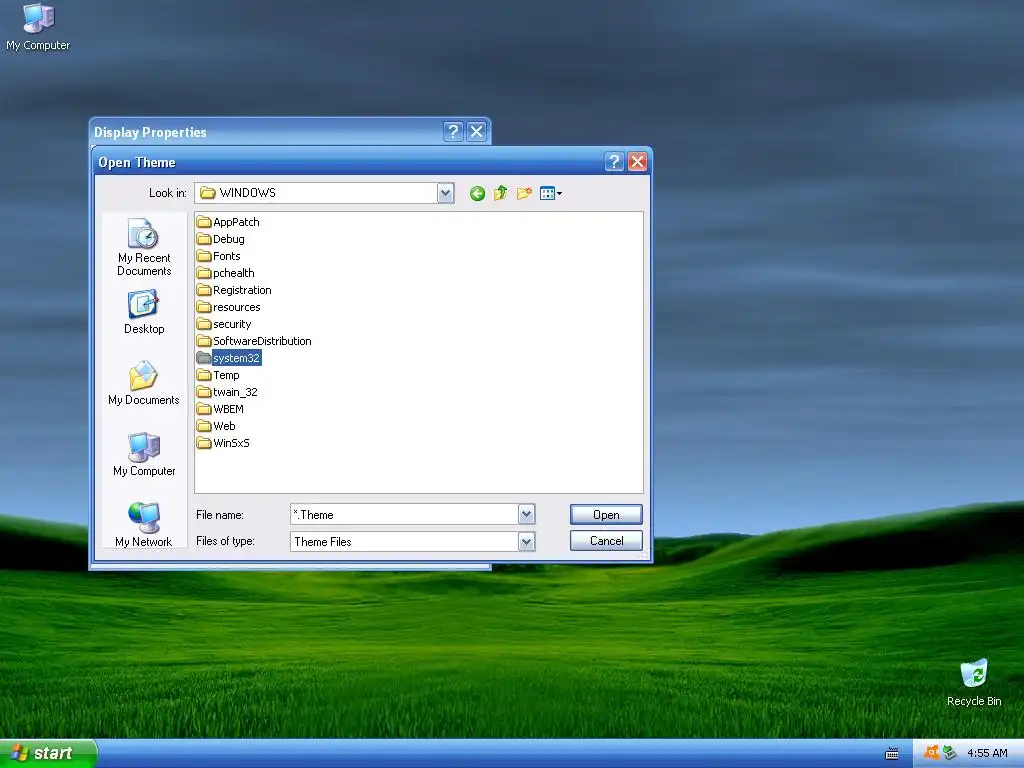Go back to last folder visited

(x=477, y=193)
